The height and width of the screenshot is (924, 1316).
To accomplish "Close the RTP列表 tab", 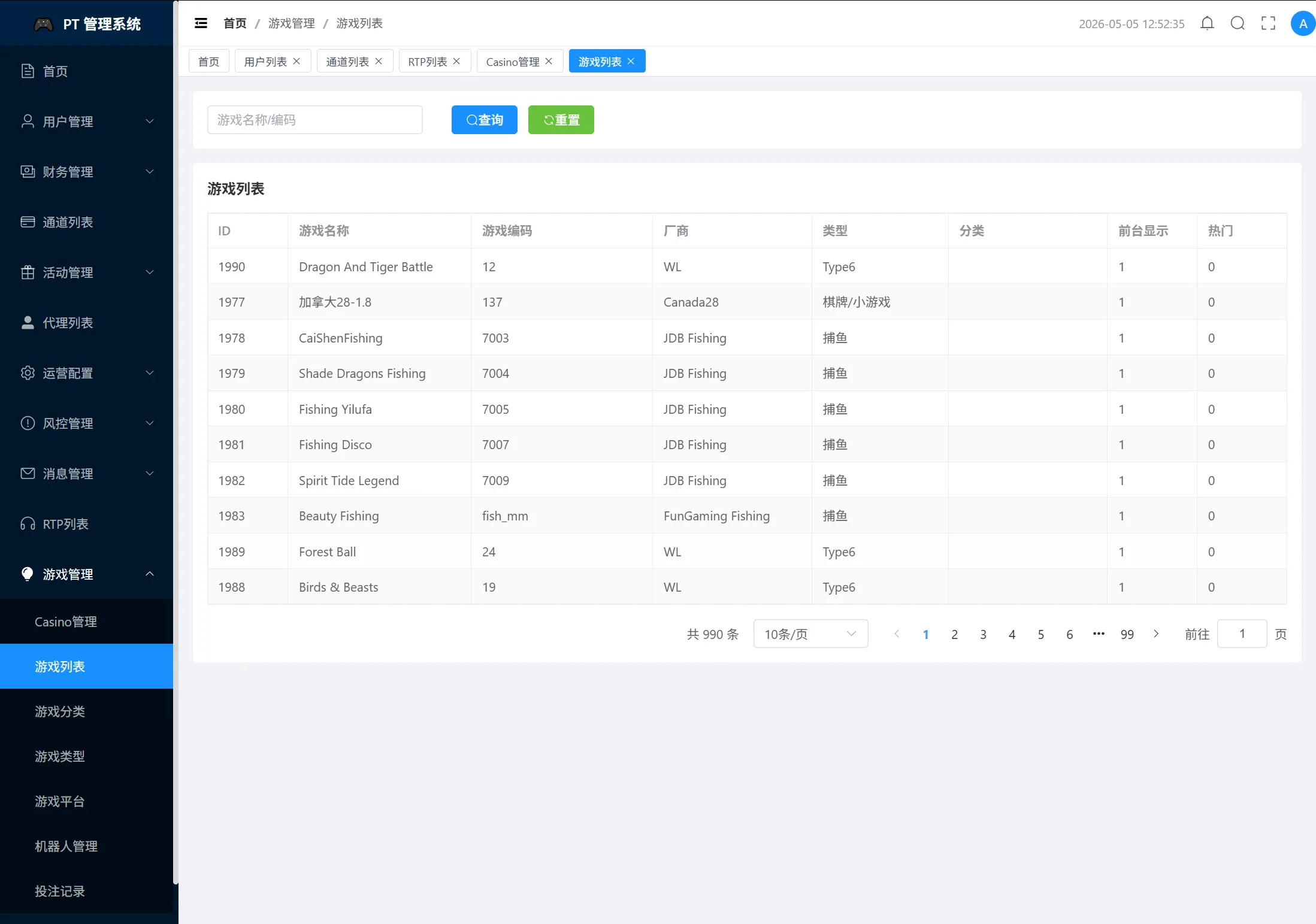I will pos(456,61).
